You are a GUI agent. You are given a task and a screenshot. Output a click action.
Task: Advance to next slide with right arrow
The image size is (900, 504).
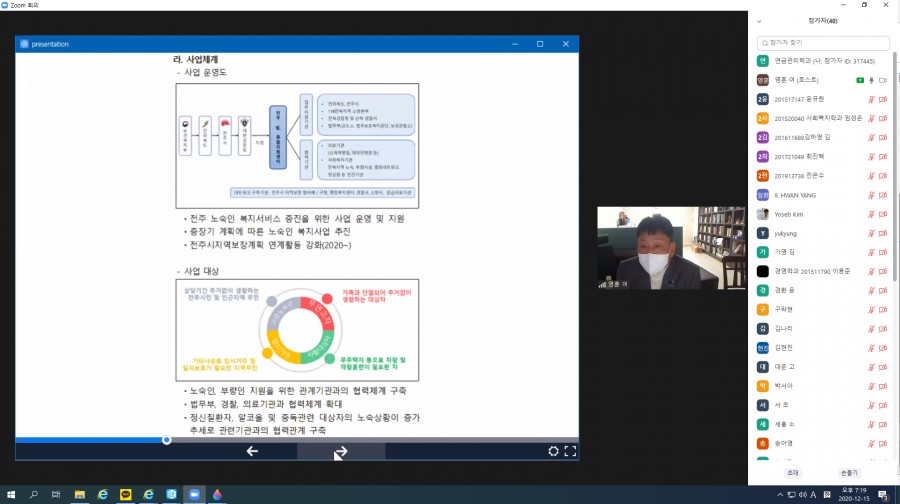coord(341,451)
